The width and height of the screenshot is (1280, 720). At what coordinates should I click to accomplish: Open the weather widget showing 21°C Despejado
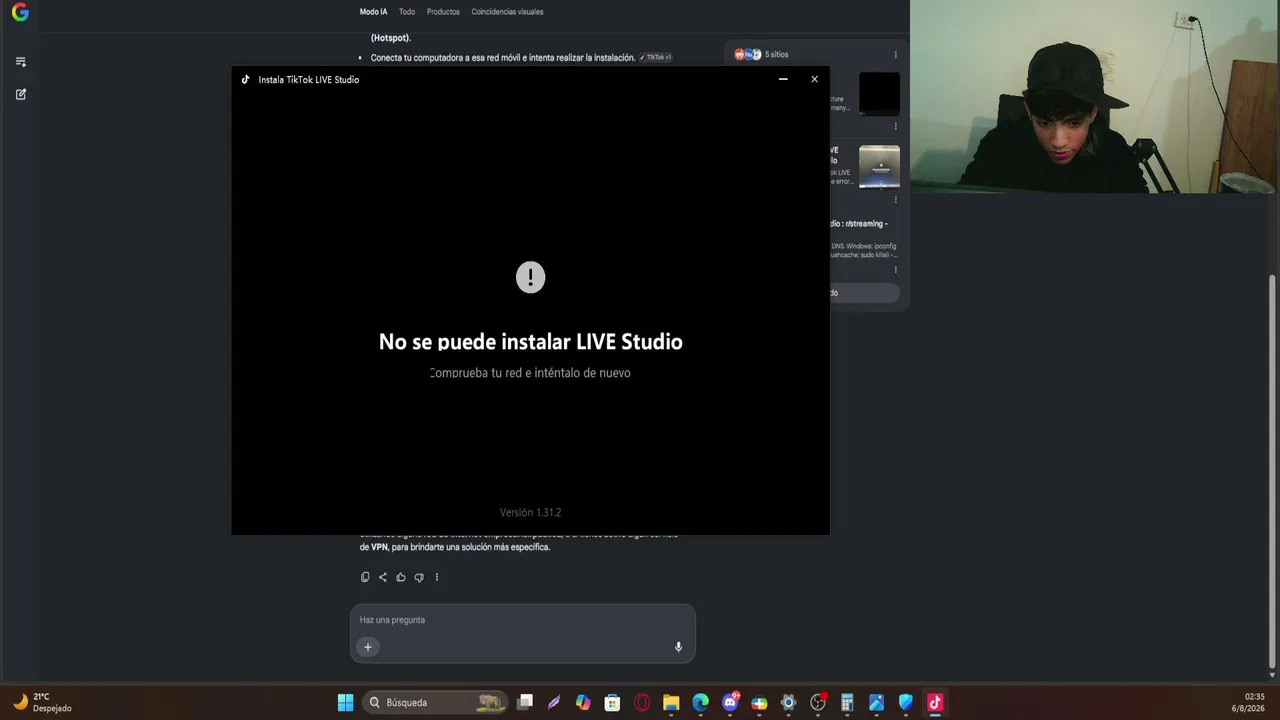click(42, 702)
